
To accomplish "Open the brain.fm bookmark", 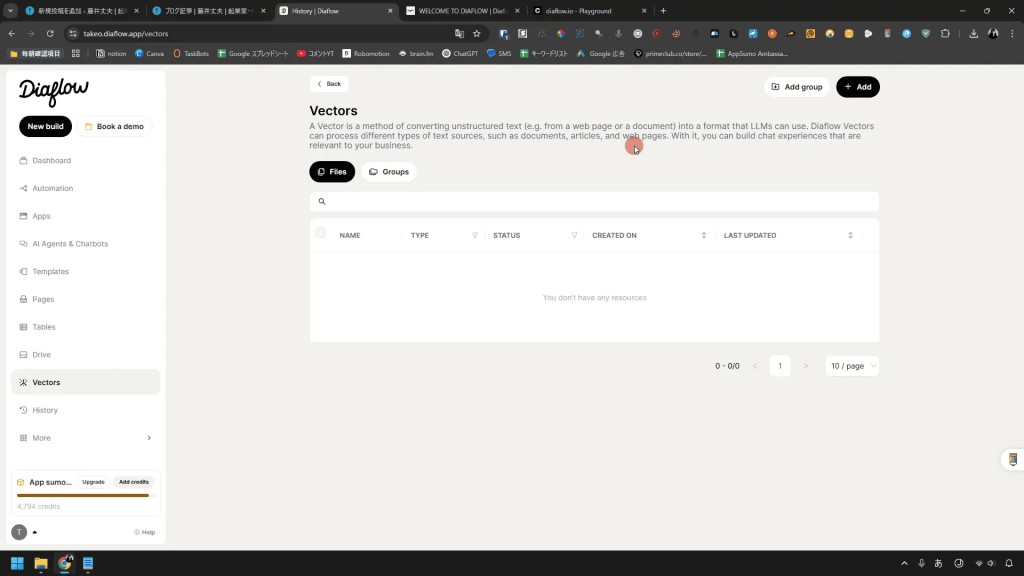I will click(x=416, y=54).
